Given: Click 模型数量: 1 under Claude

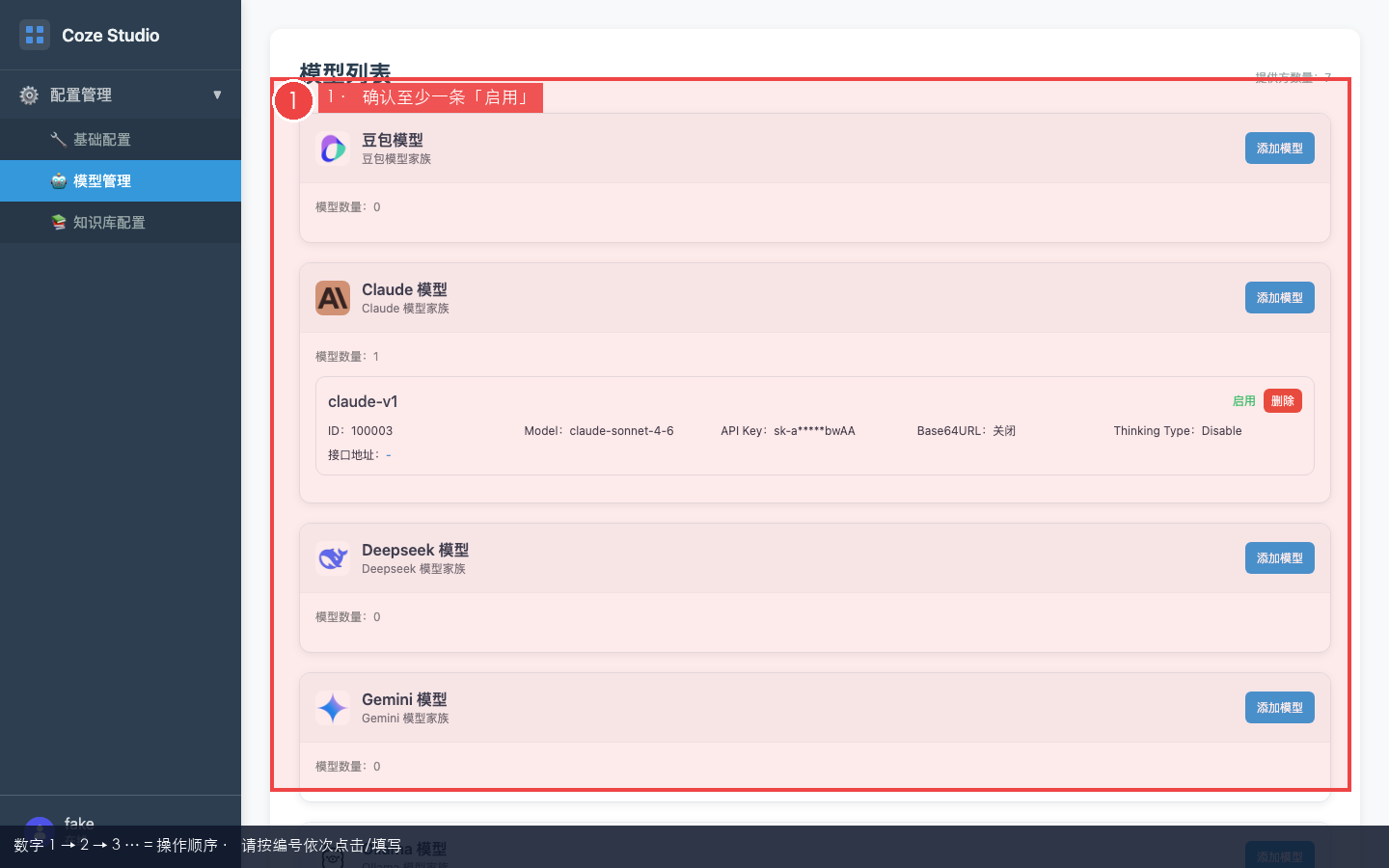Looking at the screenshot, I should (x=347, y=357).
